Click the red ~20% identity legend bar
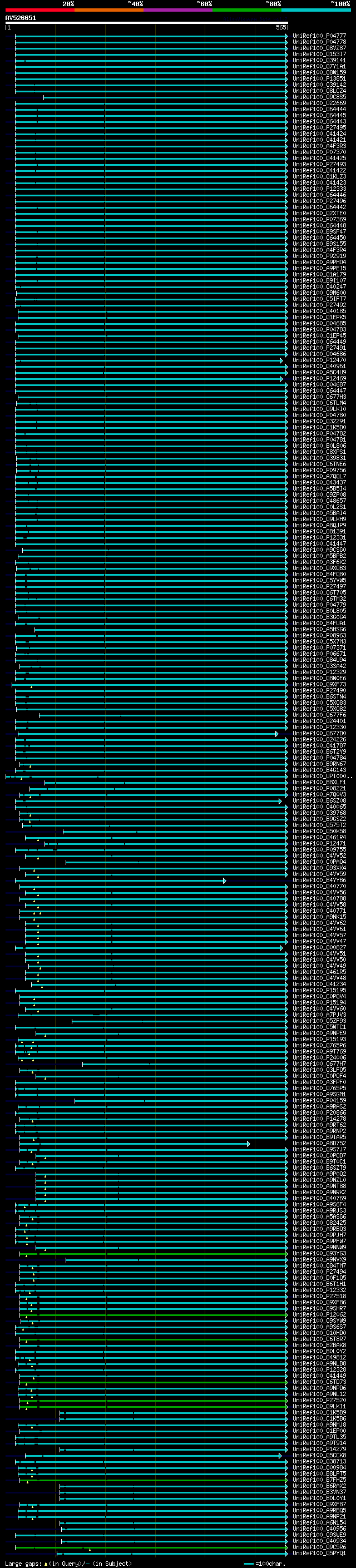This screenshot has width=356, height=1568. (x=39, y=10)
